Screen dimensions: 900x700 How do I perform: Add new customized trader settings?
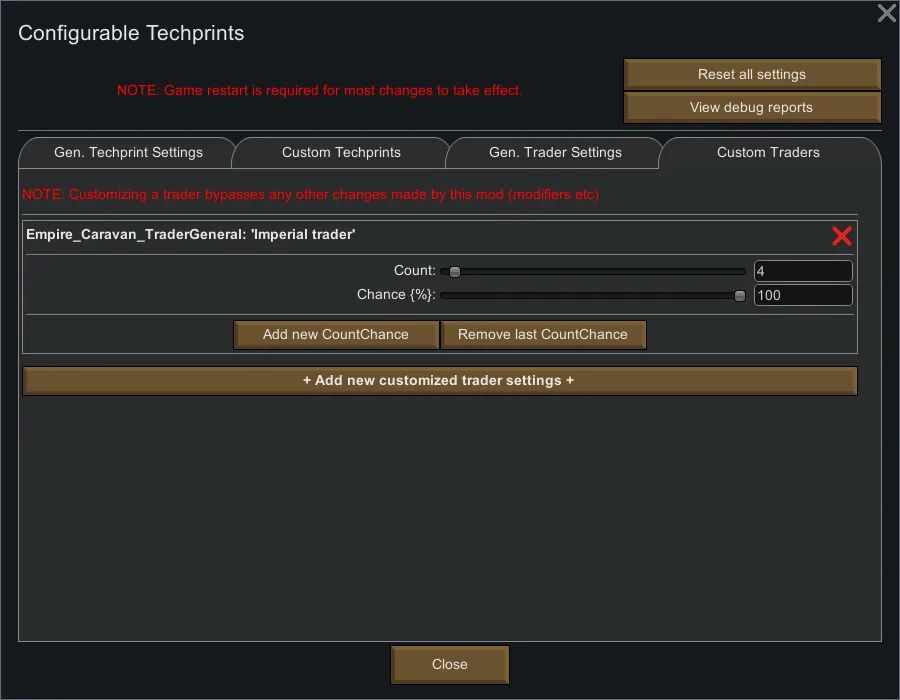tap(439, 381)
